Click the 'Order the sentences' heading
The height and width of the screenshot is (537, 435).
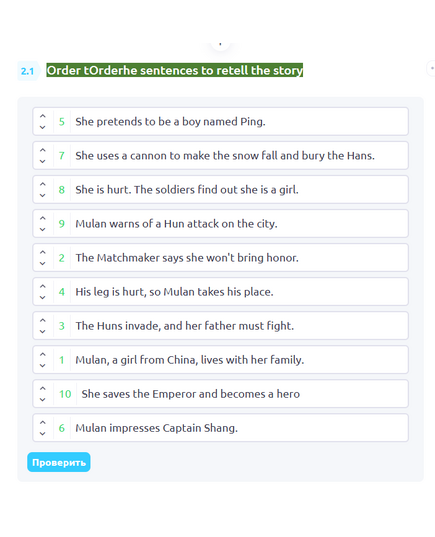coord(175,70)
